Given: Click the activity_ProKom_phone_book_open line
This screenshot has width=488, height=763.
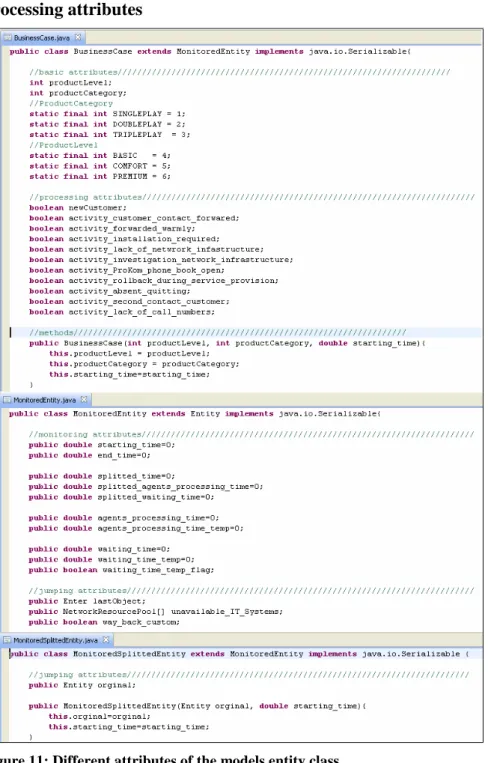Looking at the screenshot, I should click(127, 271).
